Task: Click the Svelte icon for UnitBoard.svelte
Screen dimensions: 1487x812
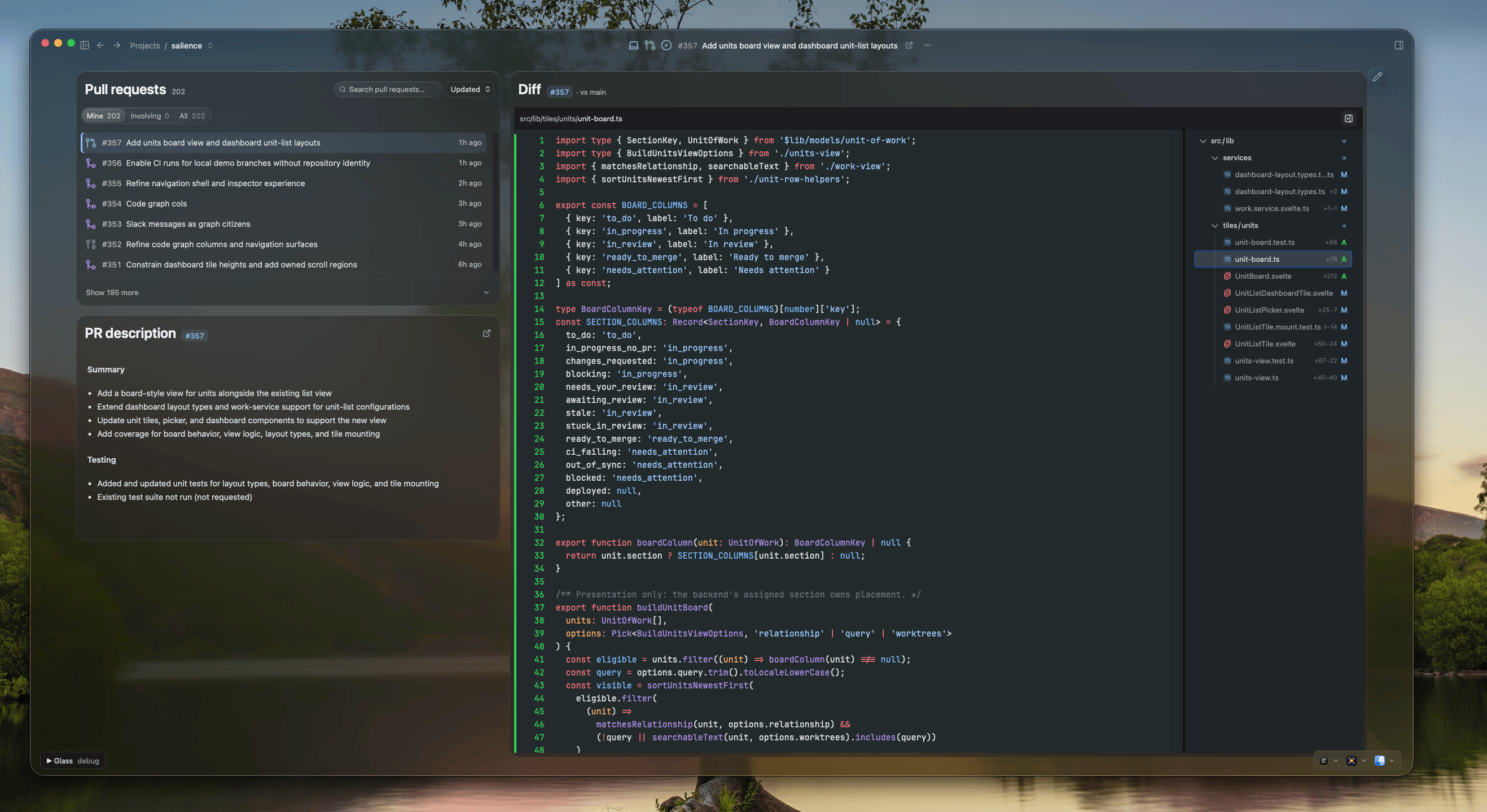Action: coord(1227,276)
